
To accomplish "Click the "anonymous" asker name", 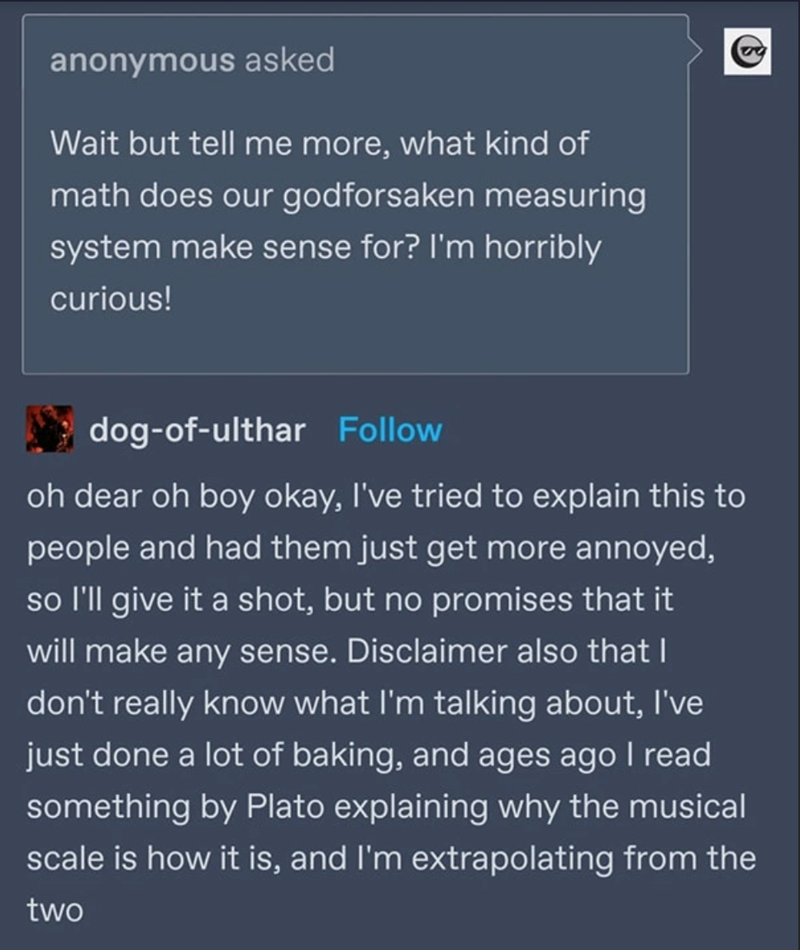I will [143, 61].
